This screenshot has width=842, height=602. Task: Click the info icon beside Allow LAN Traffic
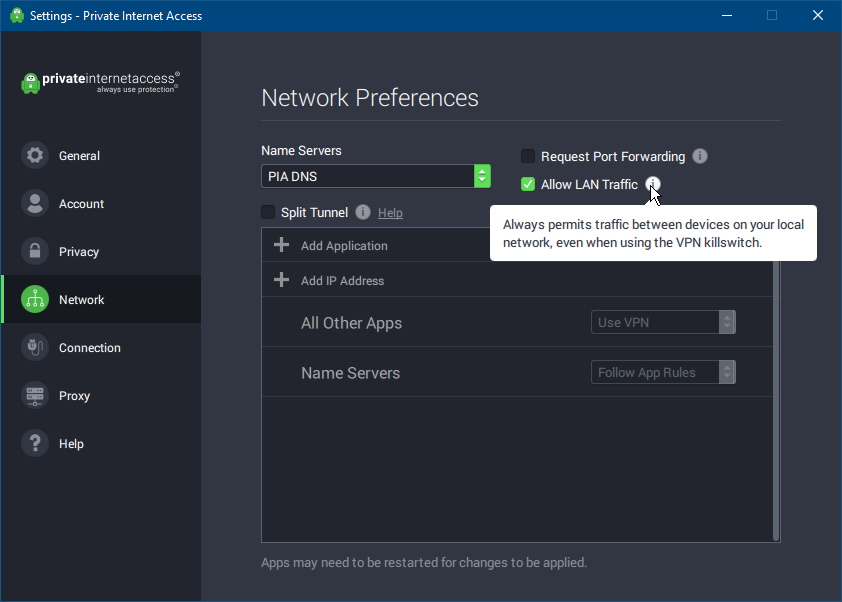[652, 184]
